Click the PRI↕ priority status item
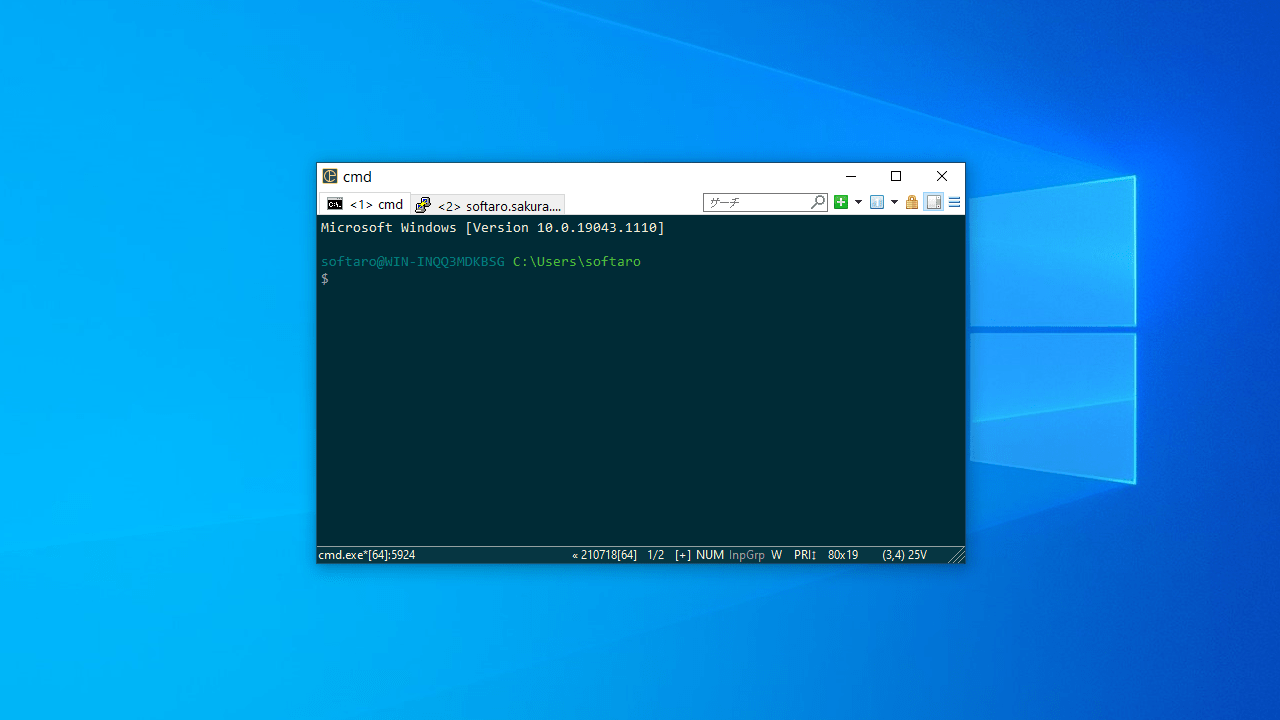This screenshot has height=720, width=1280. 805,555
